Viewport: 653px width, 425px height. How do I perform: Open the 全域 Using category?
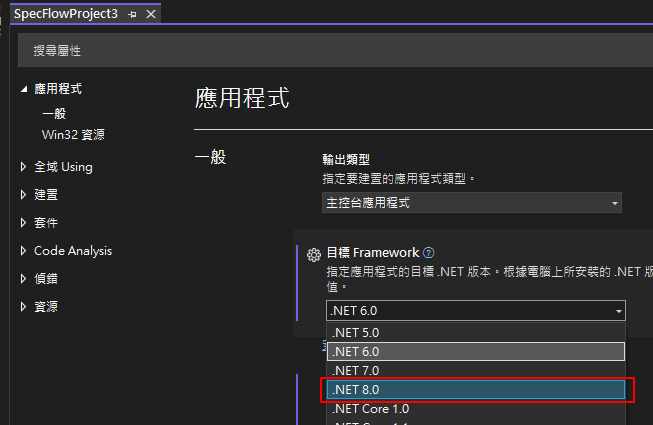pos(63,167)
